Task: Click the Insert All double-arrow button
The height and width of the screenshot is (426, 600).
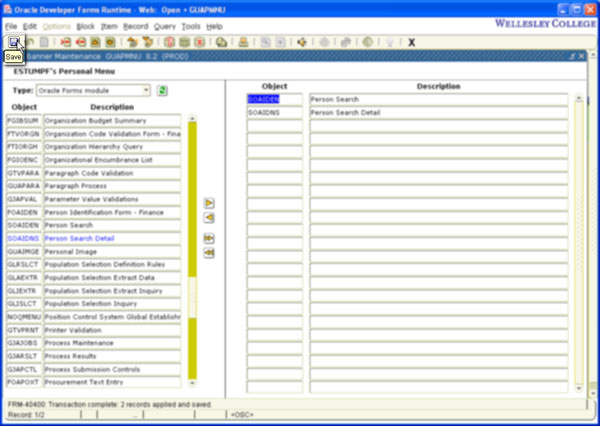Action: [210, 238]
